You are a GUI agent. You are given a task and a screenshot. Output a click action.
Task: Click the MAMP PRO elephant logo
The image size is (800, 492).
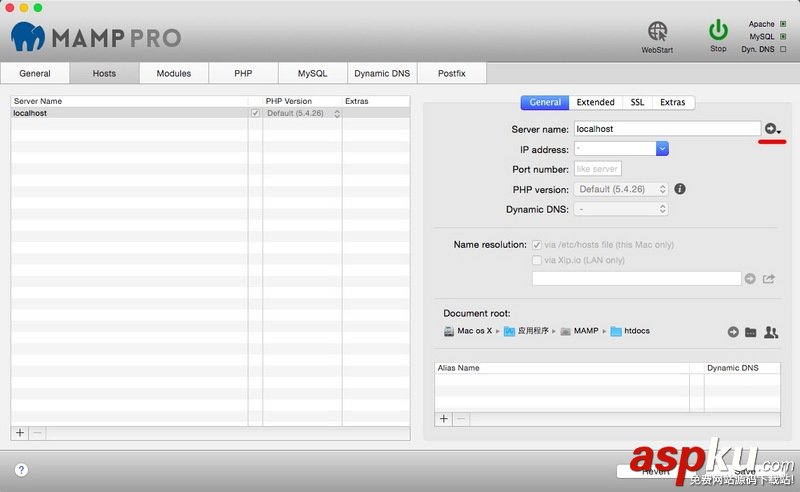point(28,37)
